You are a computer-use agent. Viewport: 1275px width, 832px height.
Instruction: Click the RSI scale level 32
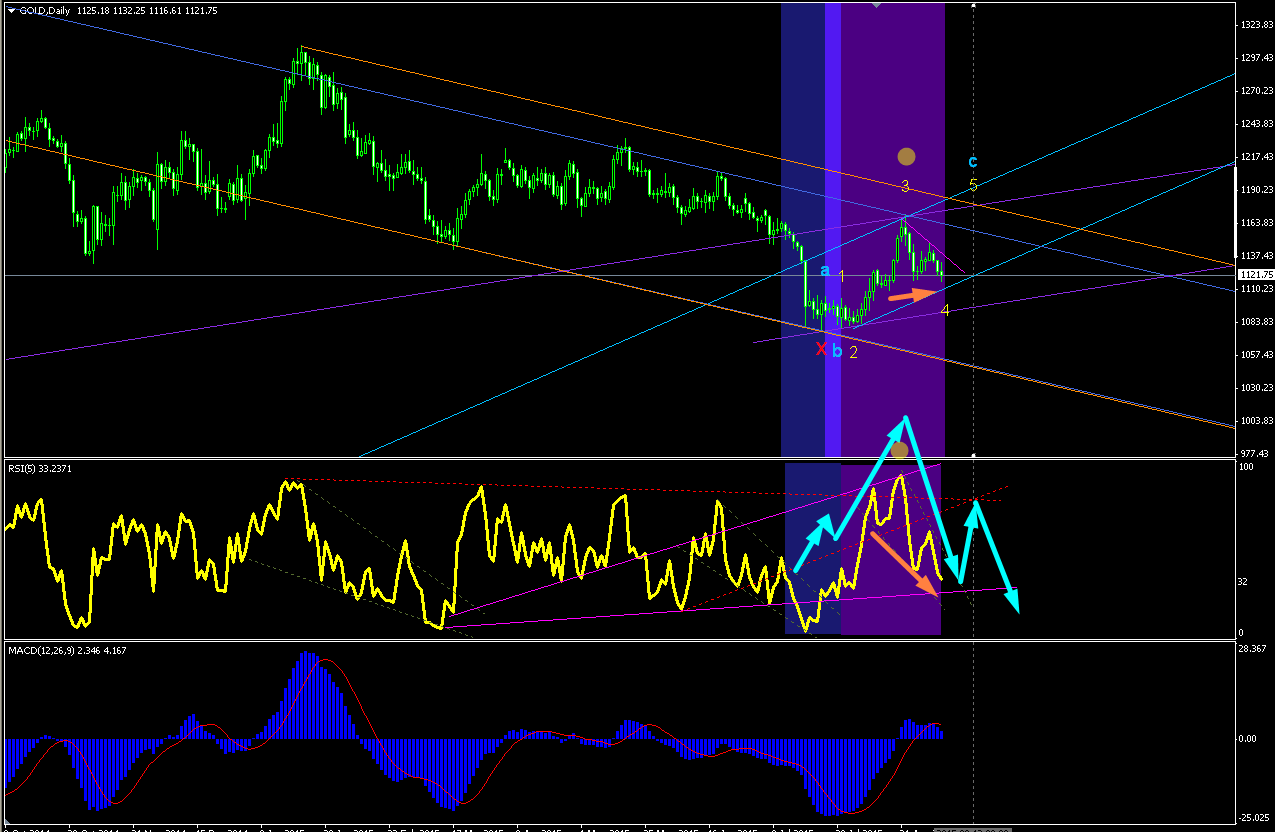1244,582
